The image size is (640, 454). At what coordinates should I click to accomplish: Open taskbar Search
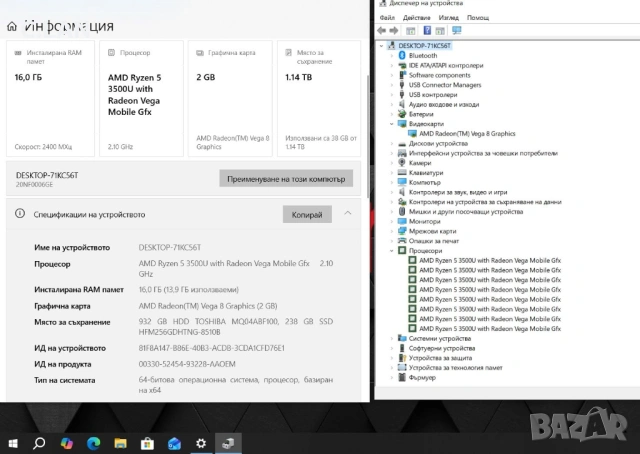39,443
